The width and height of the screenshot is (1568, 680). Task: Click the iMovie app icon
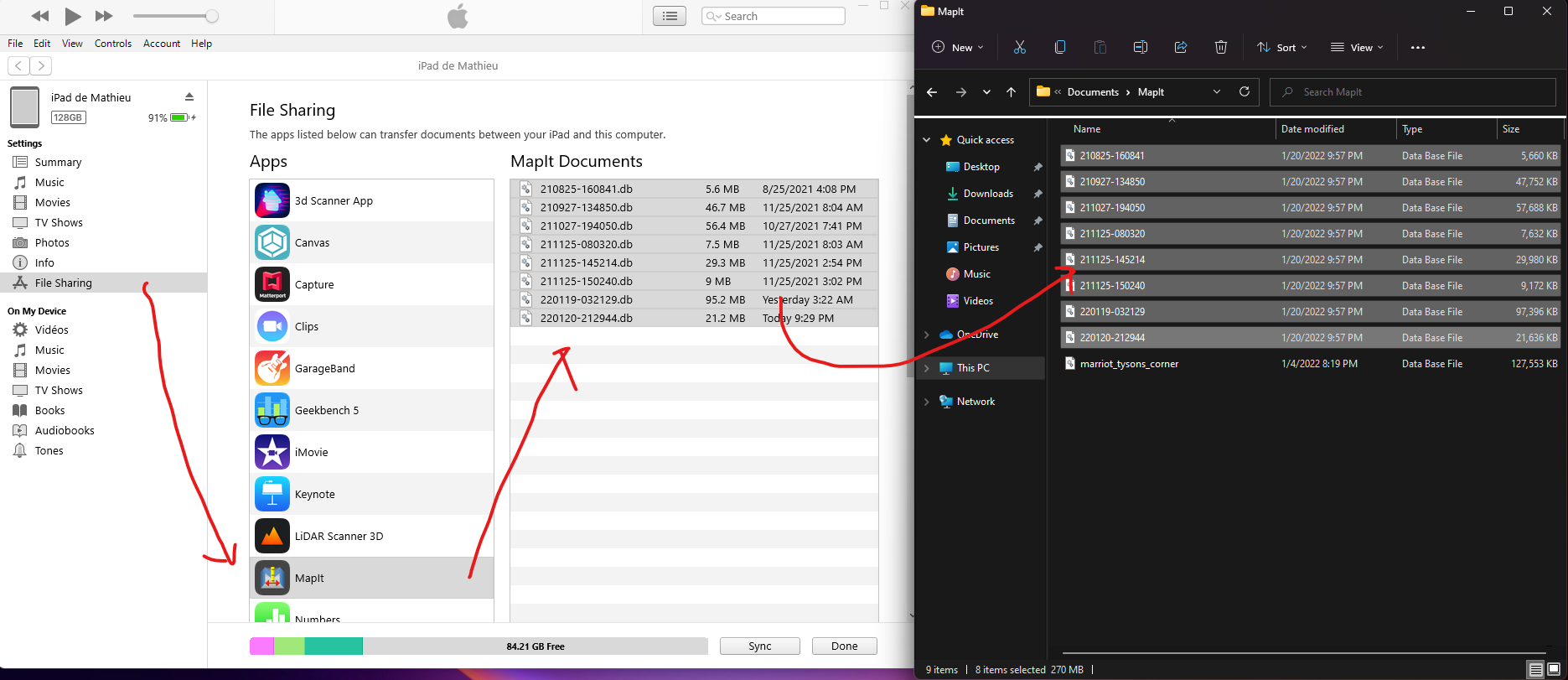(x=272, y=452)
